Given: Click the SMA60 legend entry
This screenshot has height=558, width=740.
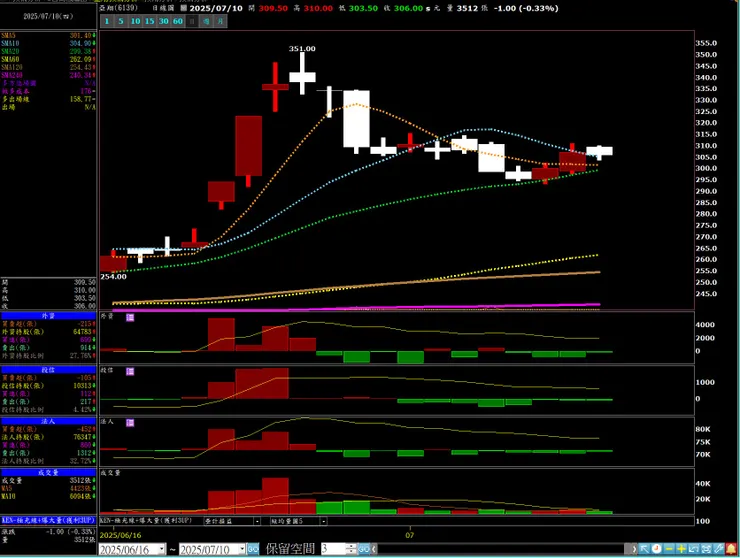Looking at the screenshot, I should tap(48, 59).
